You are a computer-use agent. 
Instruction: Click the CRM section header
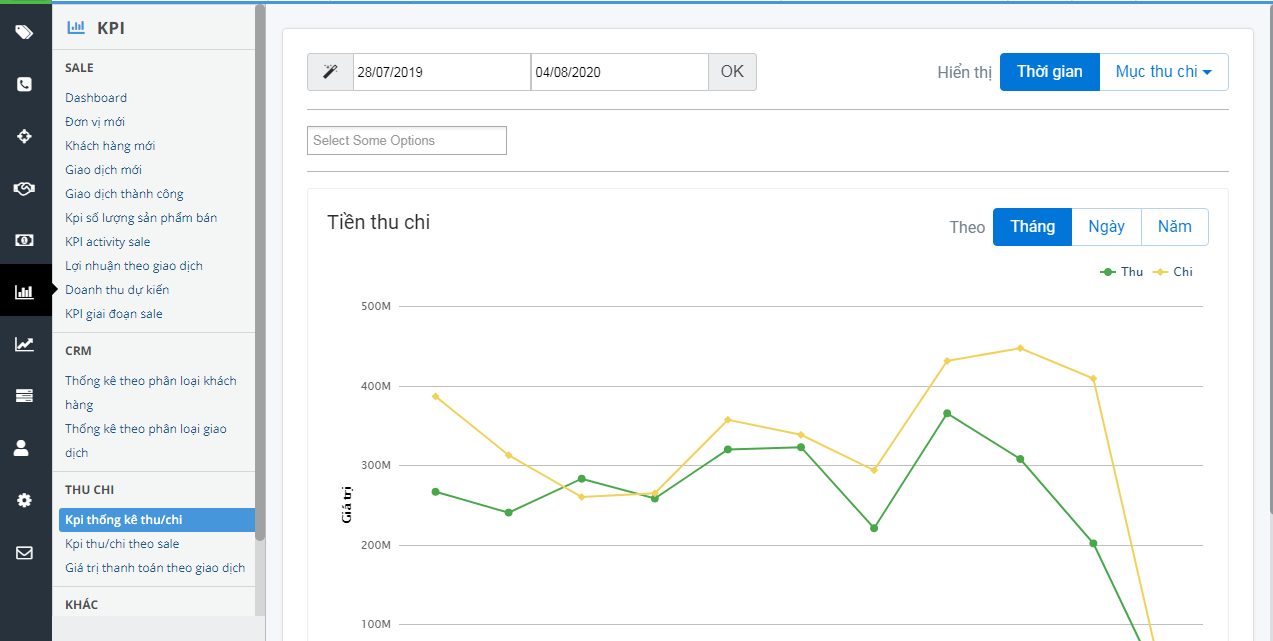[x=78, y=351]
